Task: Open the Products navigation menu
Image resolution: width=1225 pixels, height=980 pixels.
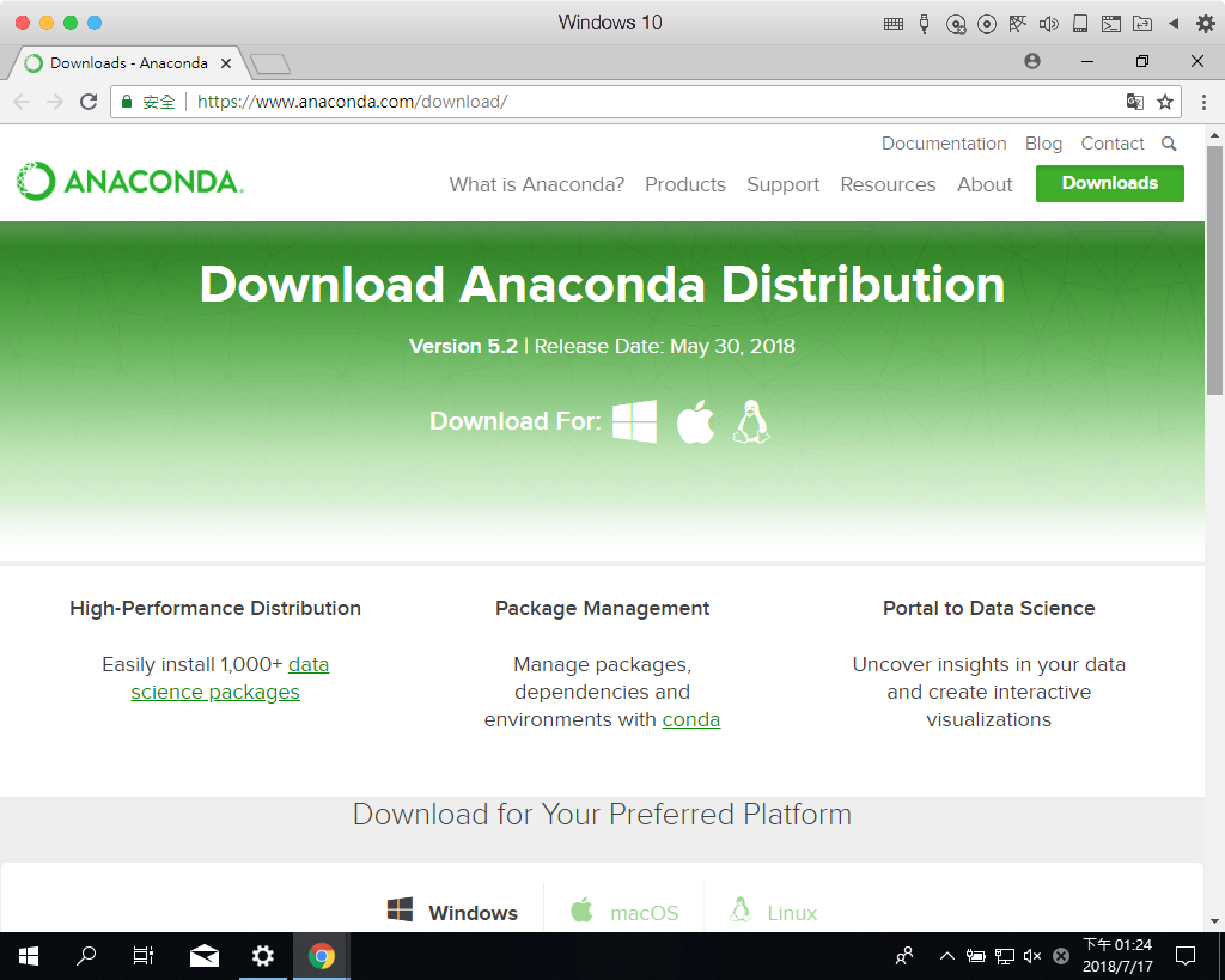Action: (x=685, y=184)
